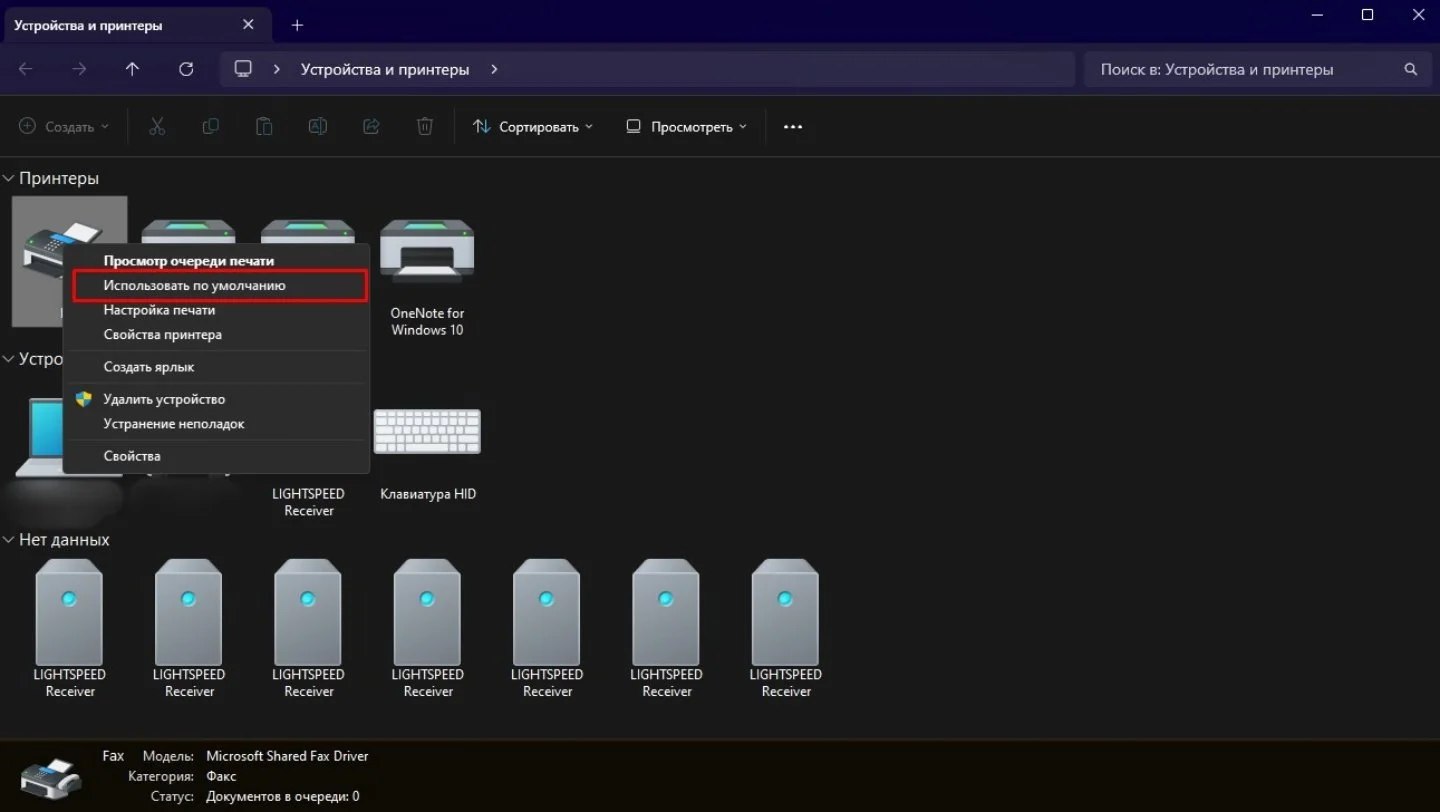
Task: Collapse the Нет данных group
Action: (9, 540)
